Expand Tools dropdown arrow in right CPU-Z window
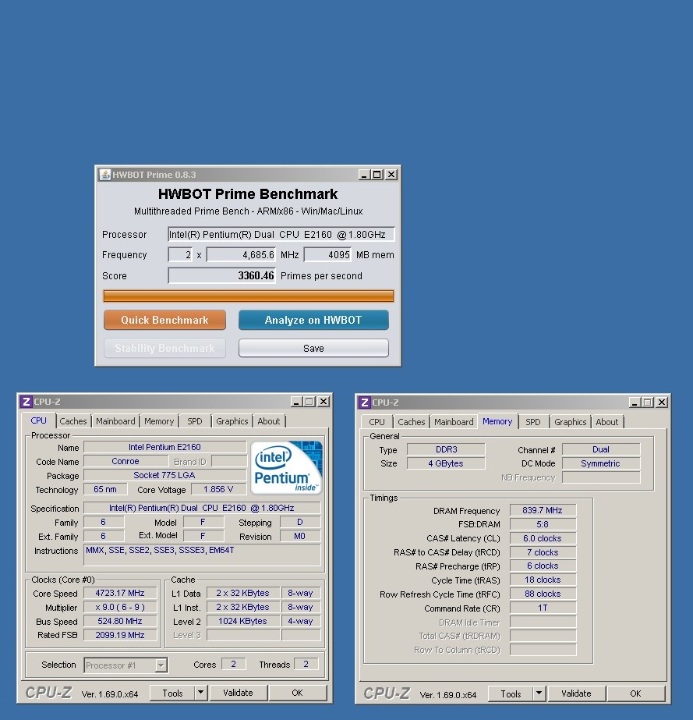693x720 pixels. tap(539, 694)
